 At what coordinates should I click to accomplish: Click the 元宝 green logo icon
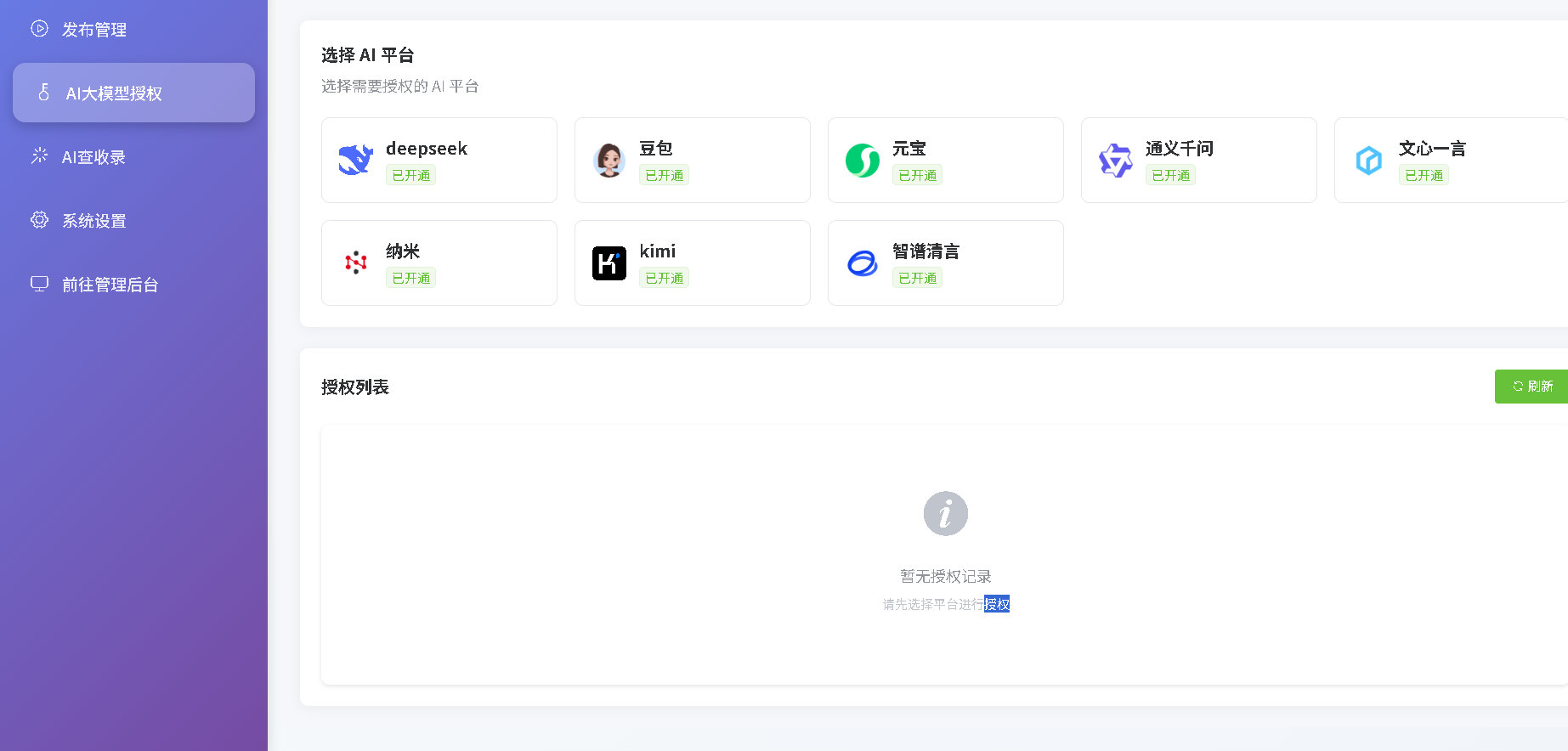[x=862, y=160]
